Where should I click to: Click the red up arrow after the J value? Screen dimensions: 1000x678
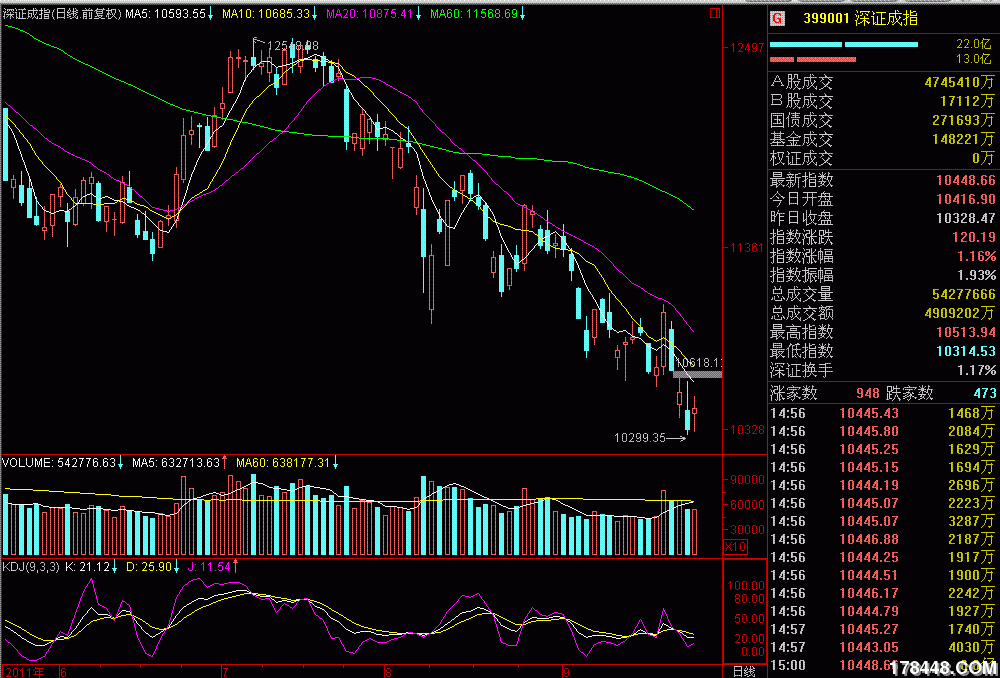click(x=237, y=566)
